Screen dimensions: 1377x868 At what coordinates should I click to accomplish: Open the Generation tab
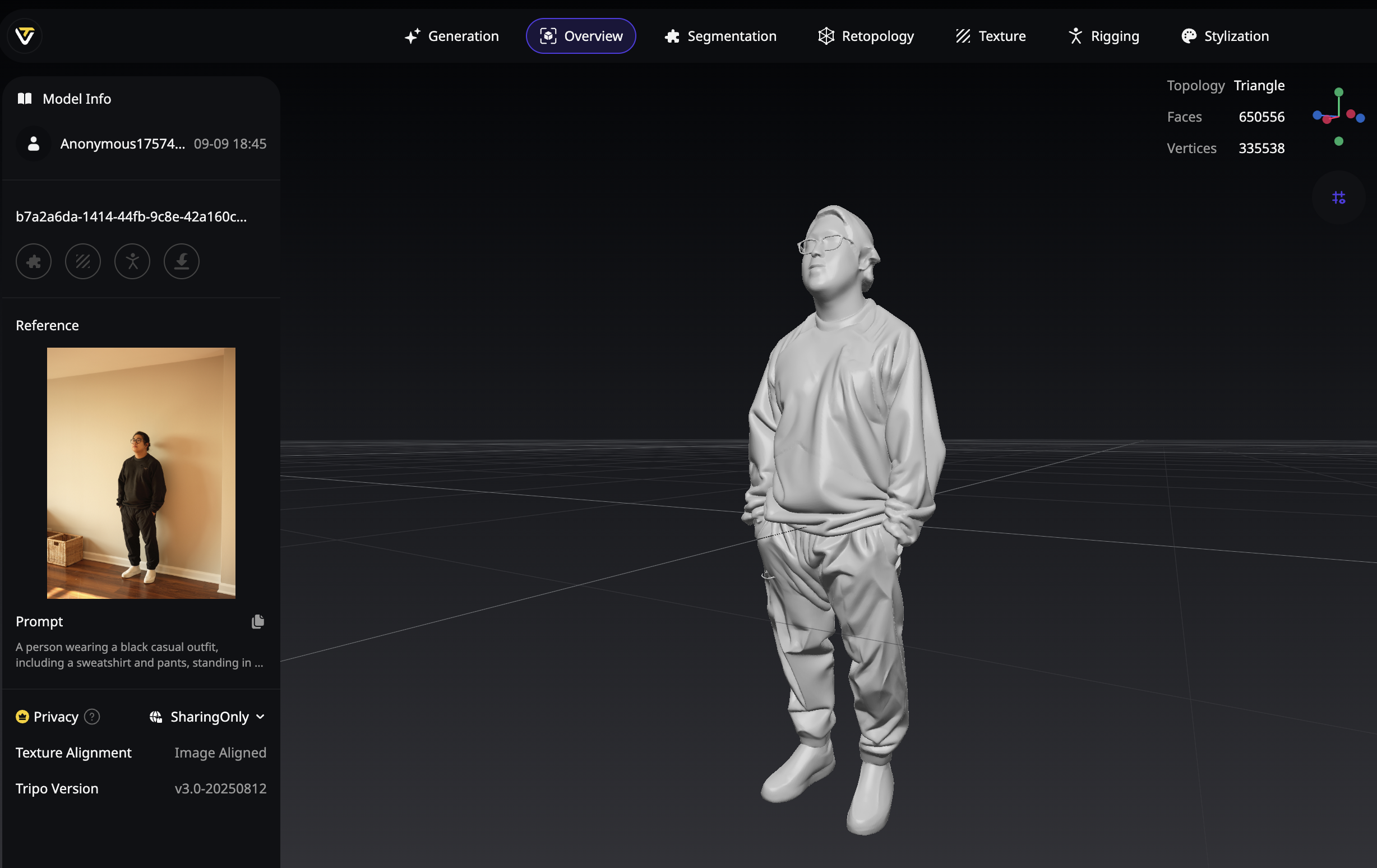click(451, 36)
